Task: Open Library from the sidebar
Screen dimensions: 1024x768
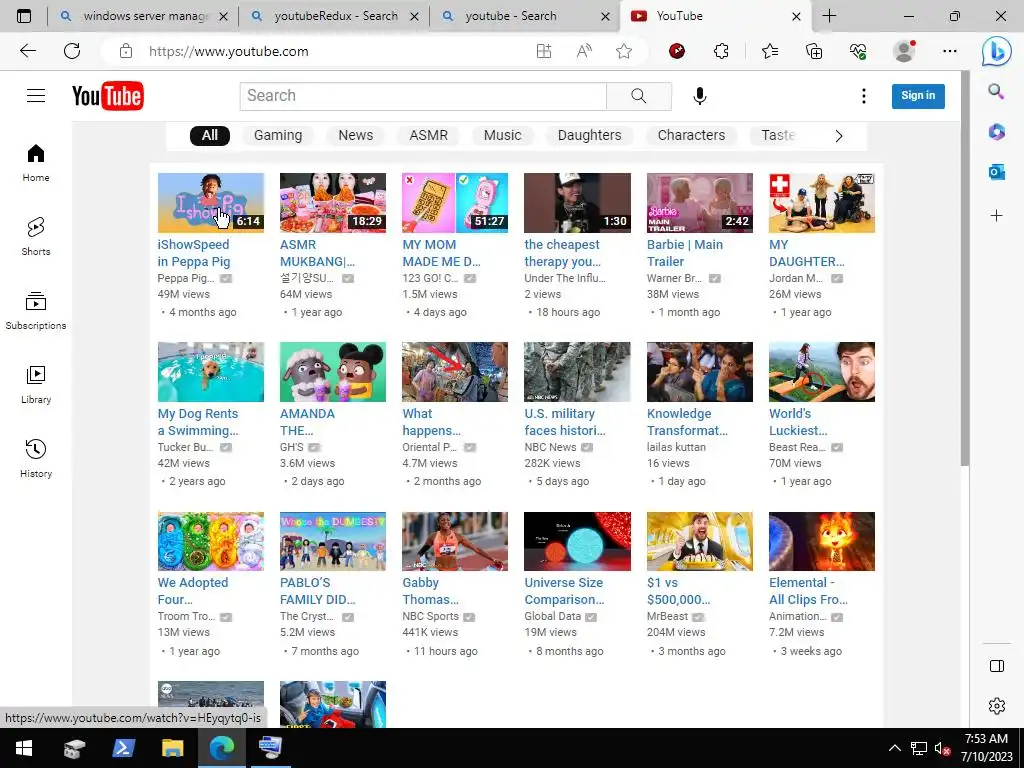Action: point(36,385)
